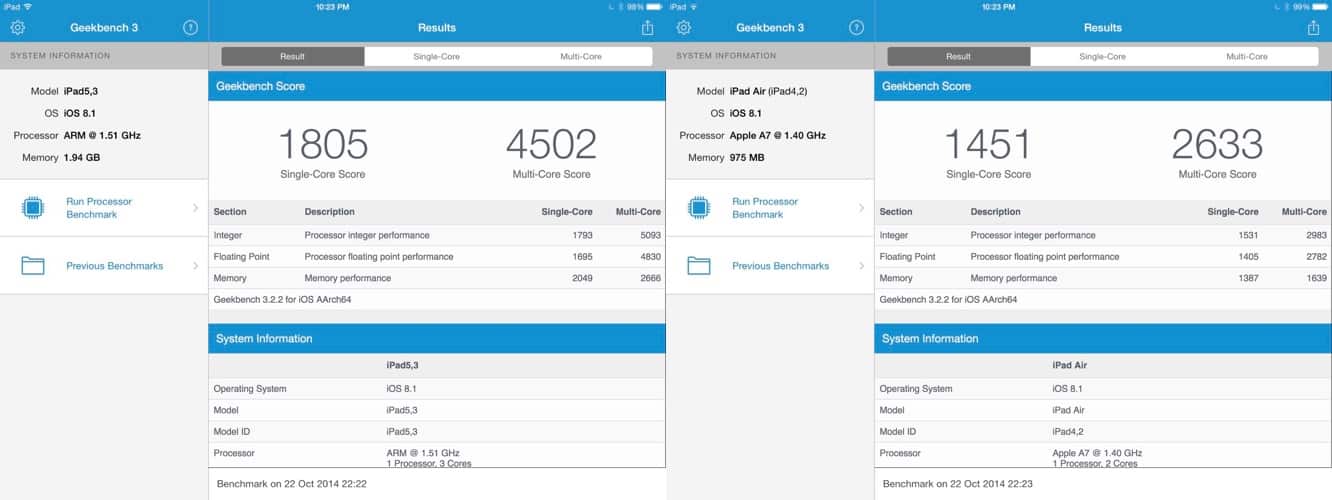This screenshot has width=1332, height=500.
Task: Tap Wi-Fi status icon on right iPad
Action: click(693, 7)
